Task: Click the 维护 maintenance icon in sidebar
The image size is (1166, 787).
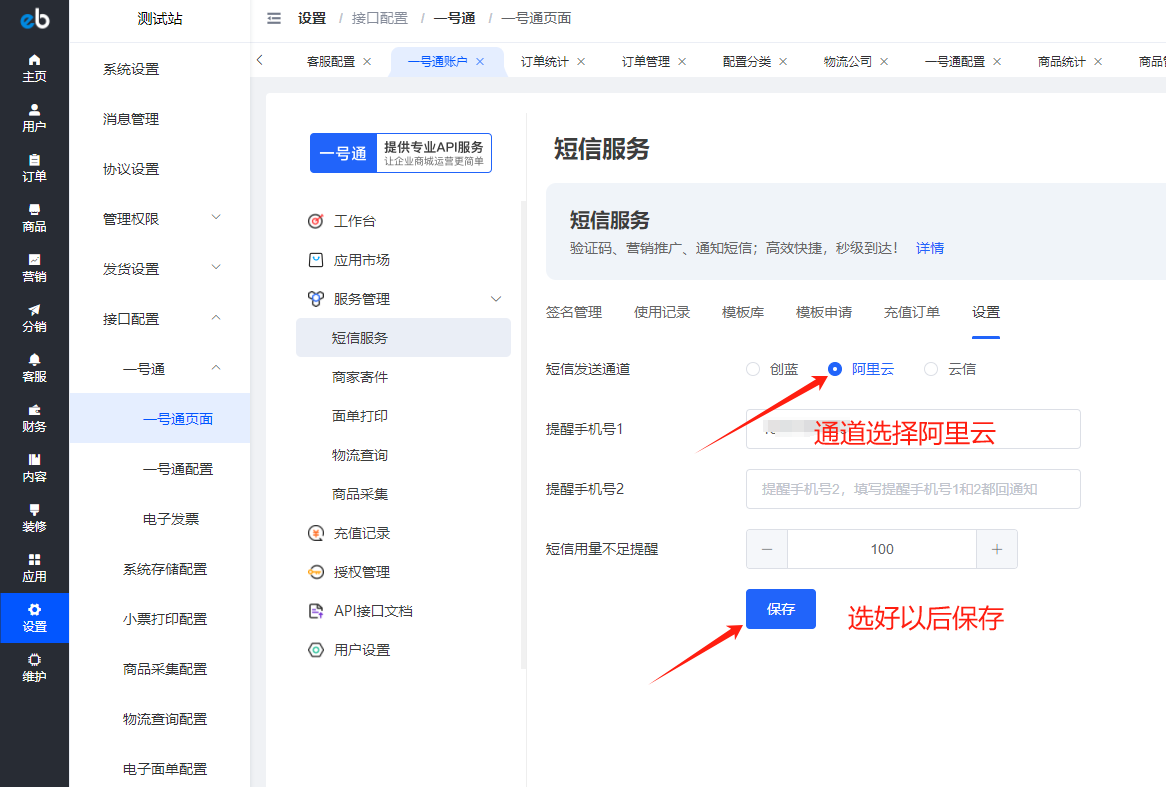Action: coord(34,660)
